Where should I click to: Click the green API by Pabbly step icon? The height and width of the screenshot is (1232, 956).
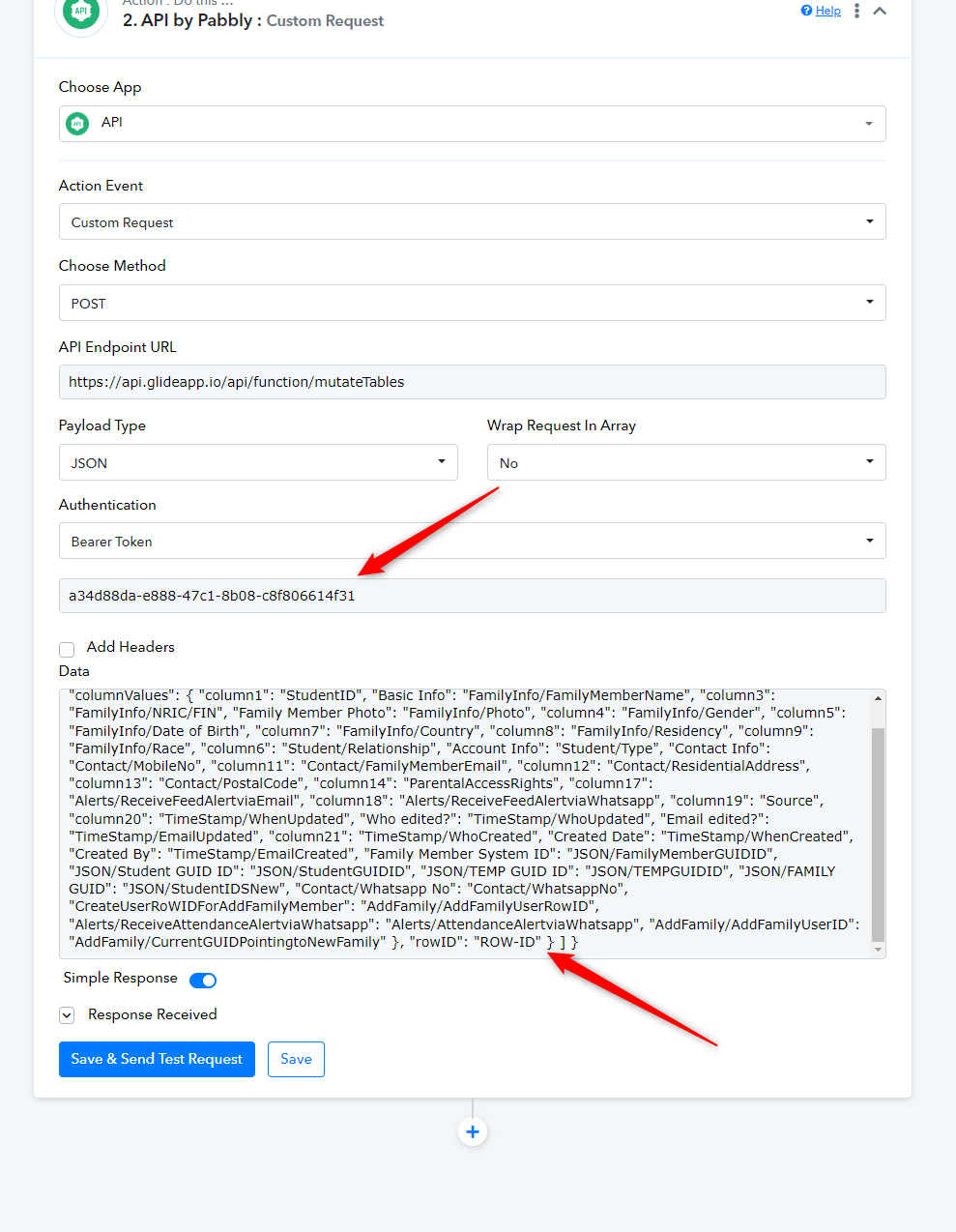pos(81,12)
